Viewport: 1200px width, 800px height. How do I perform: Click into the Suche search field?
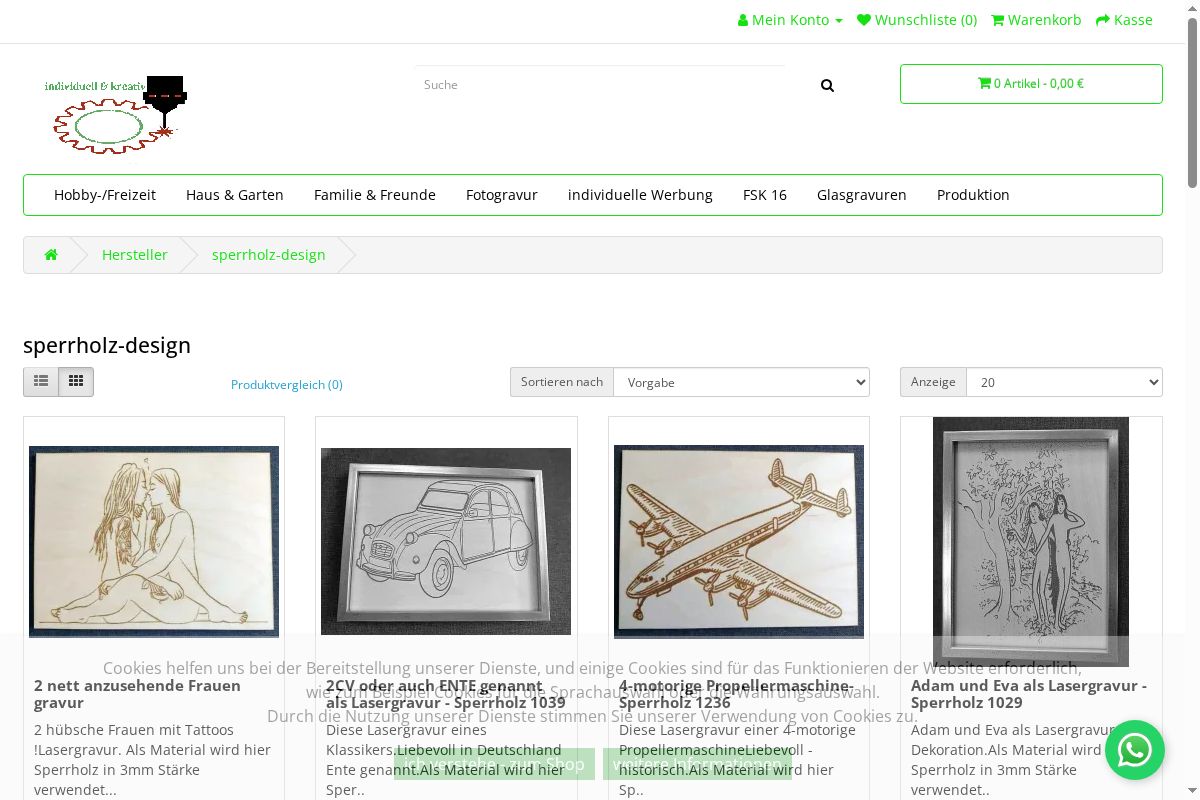[600, 85]
